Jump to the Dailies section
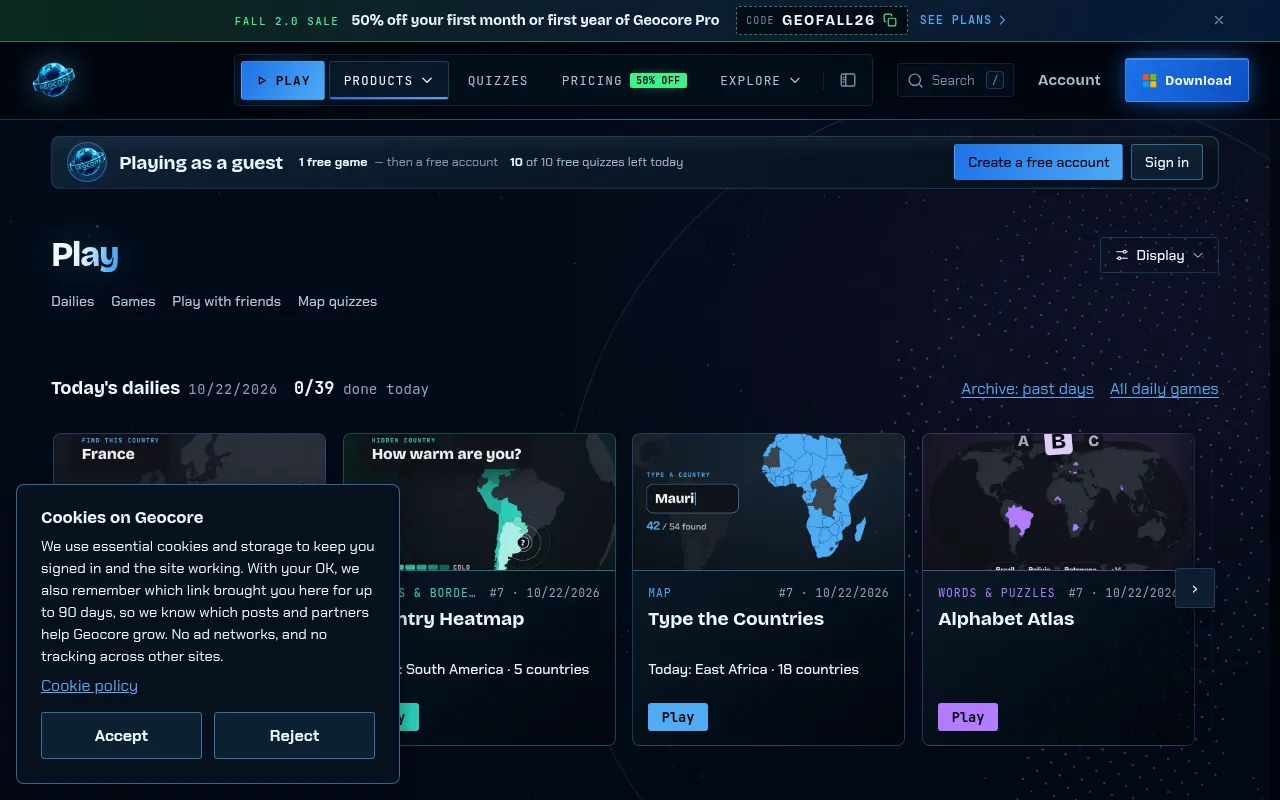The height and width of the screenshot is (800, 1280). [x=73, y=301]
